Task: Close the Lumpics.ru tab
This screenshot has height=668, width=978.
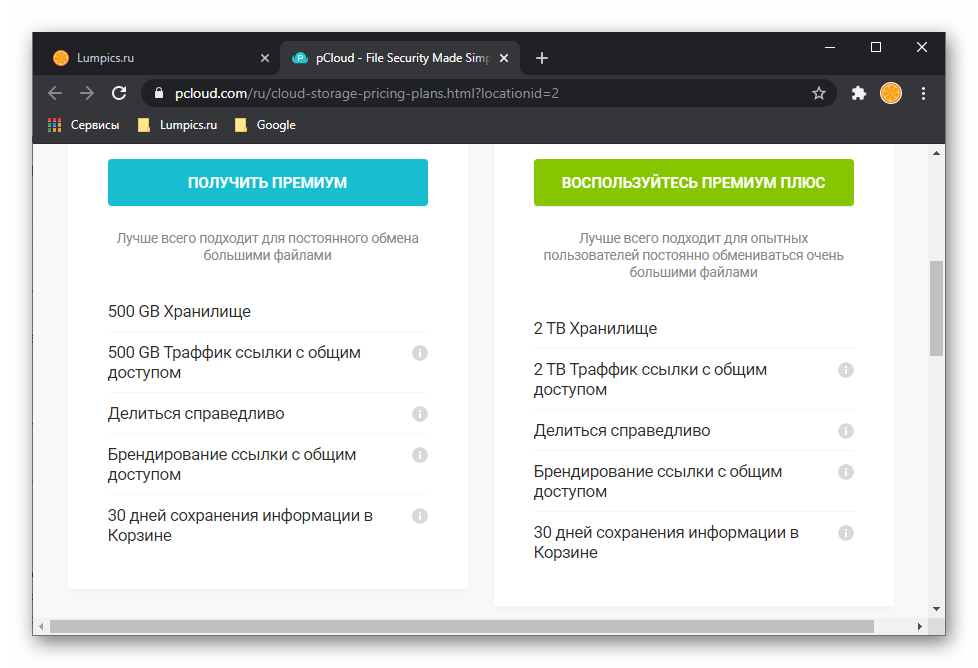Action: coord(265,58)
